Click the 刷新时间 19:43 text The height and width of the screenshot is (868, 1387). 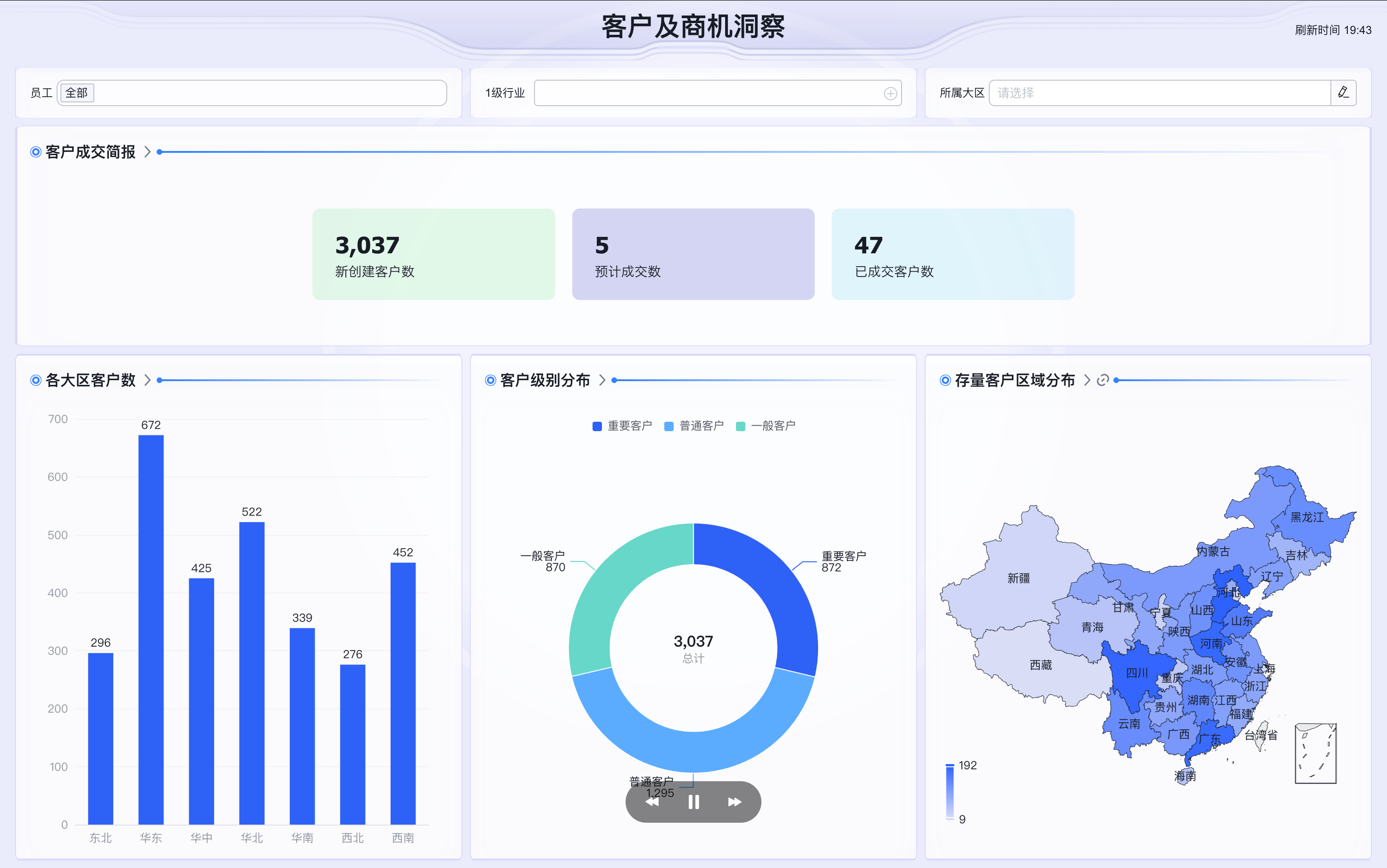[x=1333, y=30]
